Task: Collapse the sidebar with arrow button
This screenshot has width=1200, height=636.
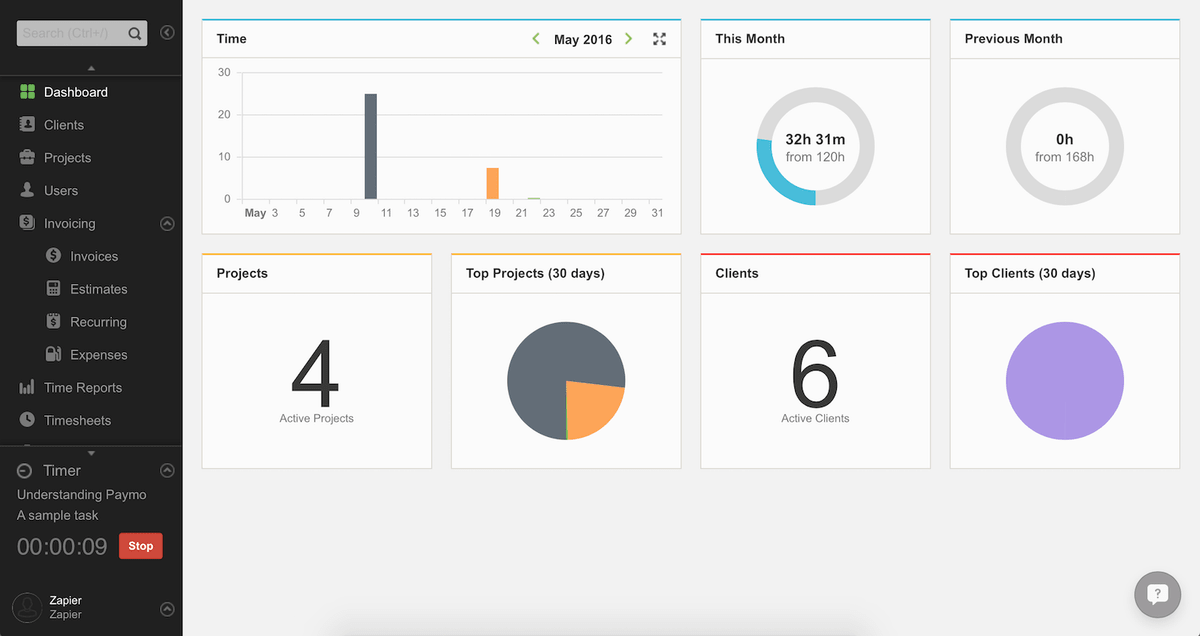Action: coord(167,33)
